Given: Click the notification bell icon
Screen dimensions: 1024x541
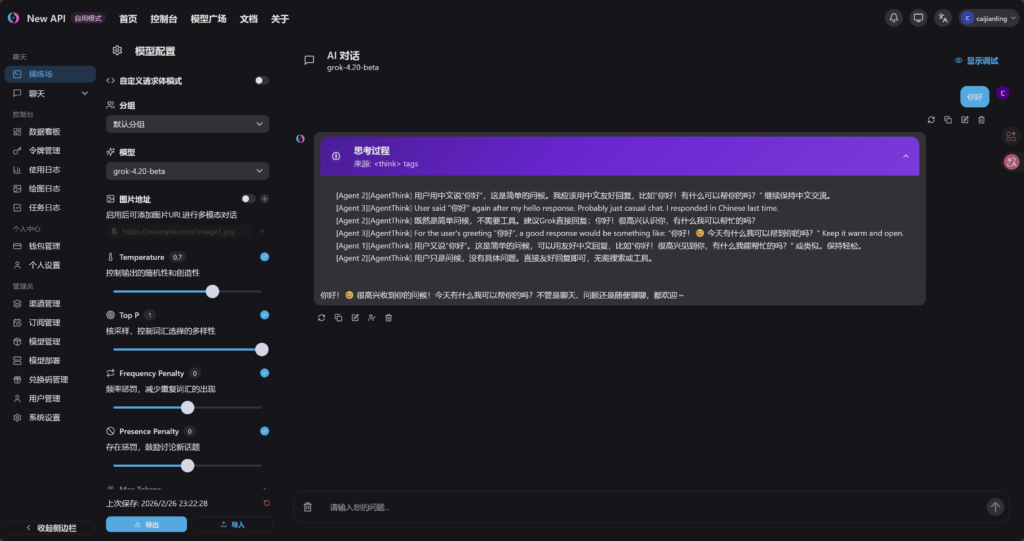Looking at the screenshot, I should tap(893, 18).
